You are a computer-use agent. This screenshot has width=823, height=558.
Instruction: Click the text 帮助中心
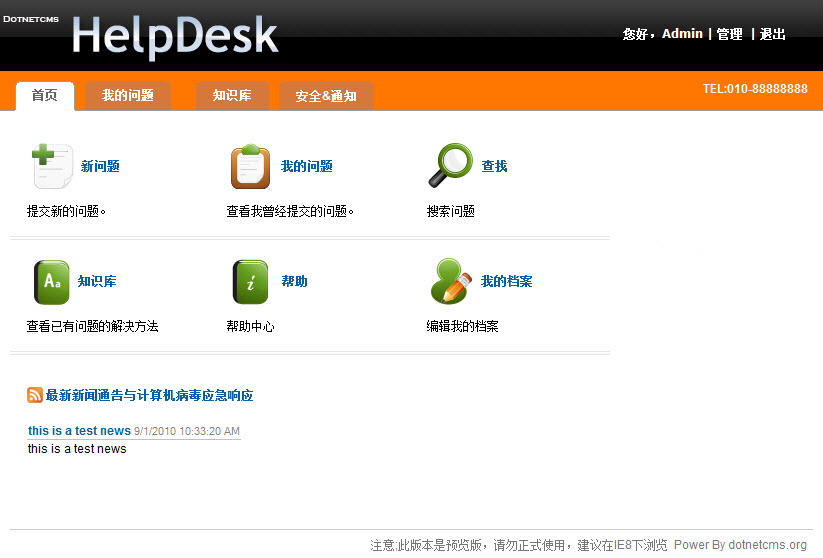(x=250, y=326)
